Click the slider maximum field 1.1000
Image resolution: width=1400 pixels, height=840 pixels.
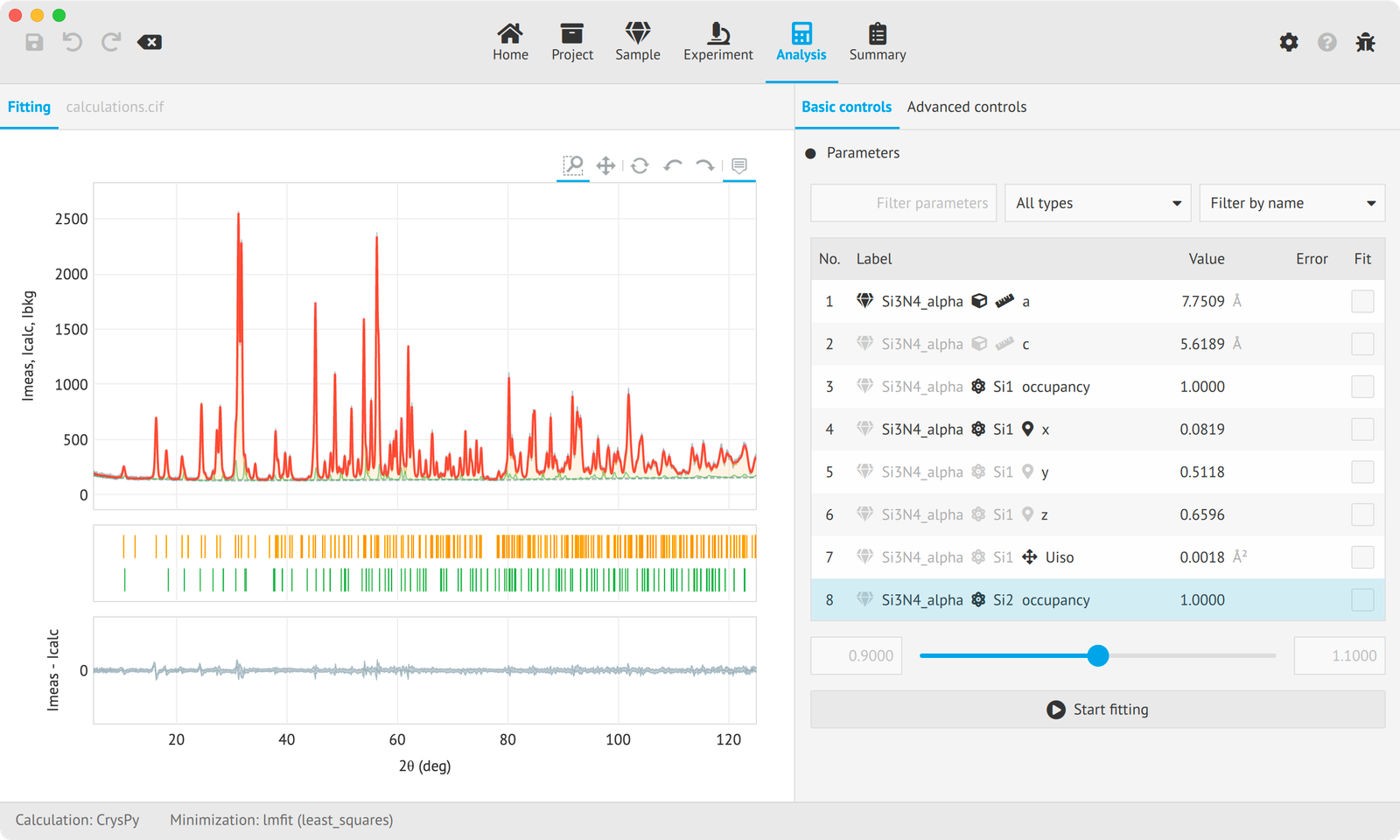(1340, 655)
